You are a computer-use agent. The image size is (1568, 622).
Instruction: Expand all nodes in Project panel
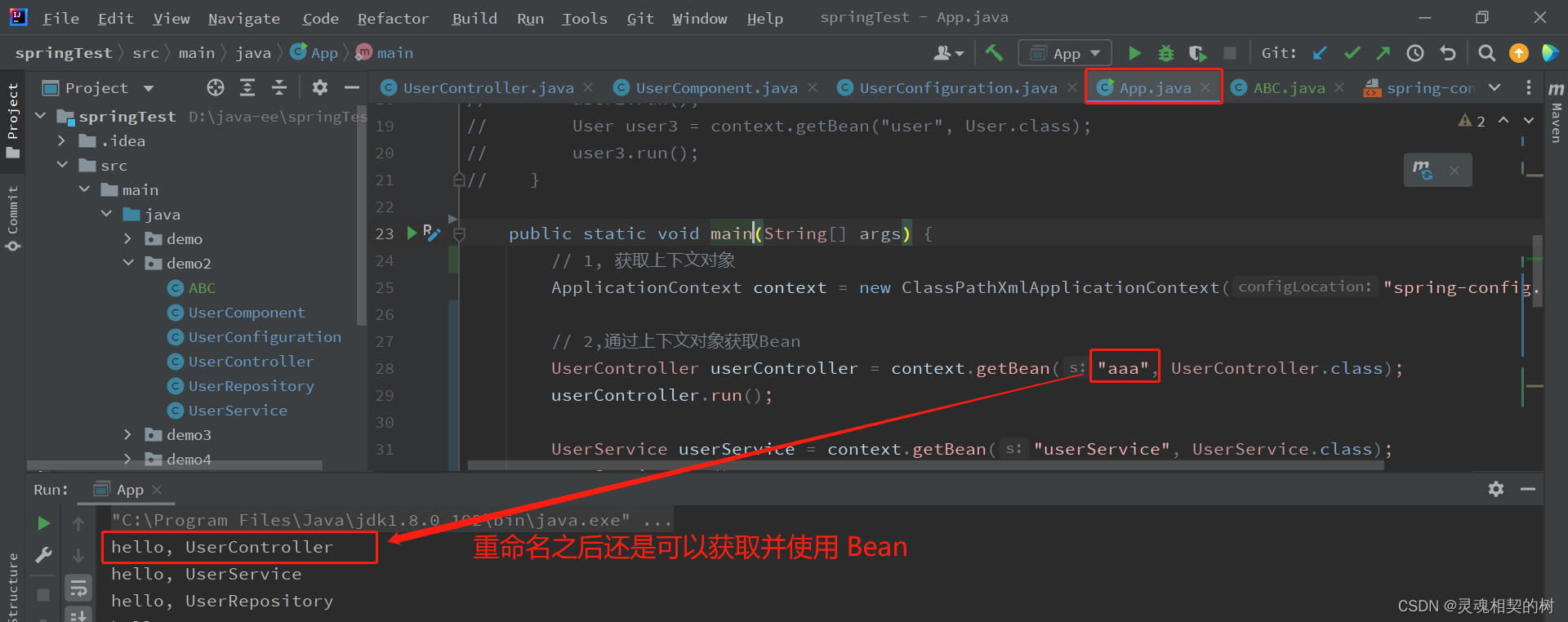click(247, 87)
